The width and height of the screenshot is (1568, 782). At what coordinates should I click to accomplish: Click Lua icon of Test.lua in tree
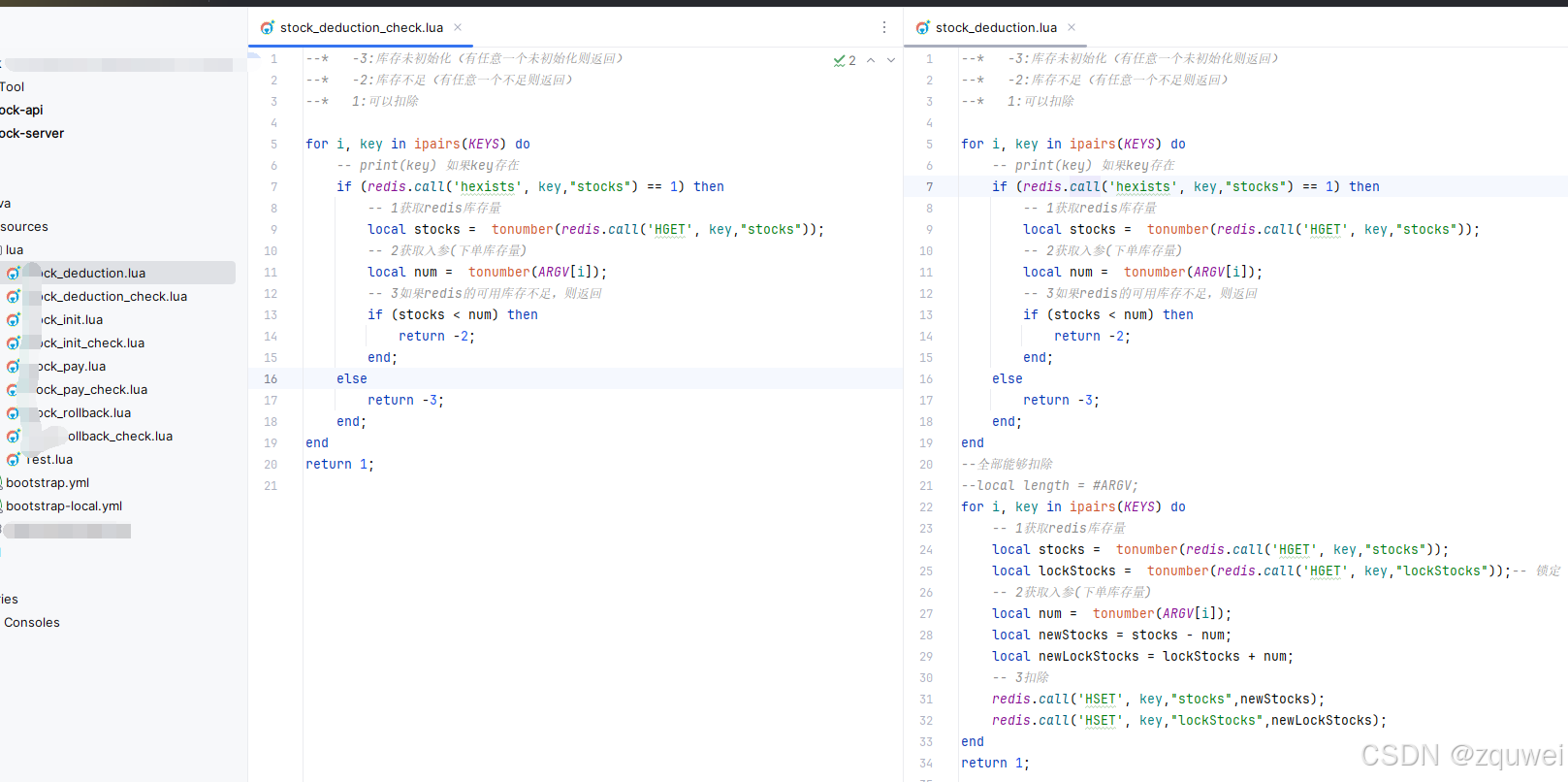[14, 460]
